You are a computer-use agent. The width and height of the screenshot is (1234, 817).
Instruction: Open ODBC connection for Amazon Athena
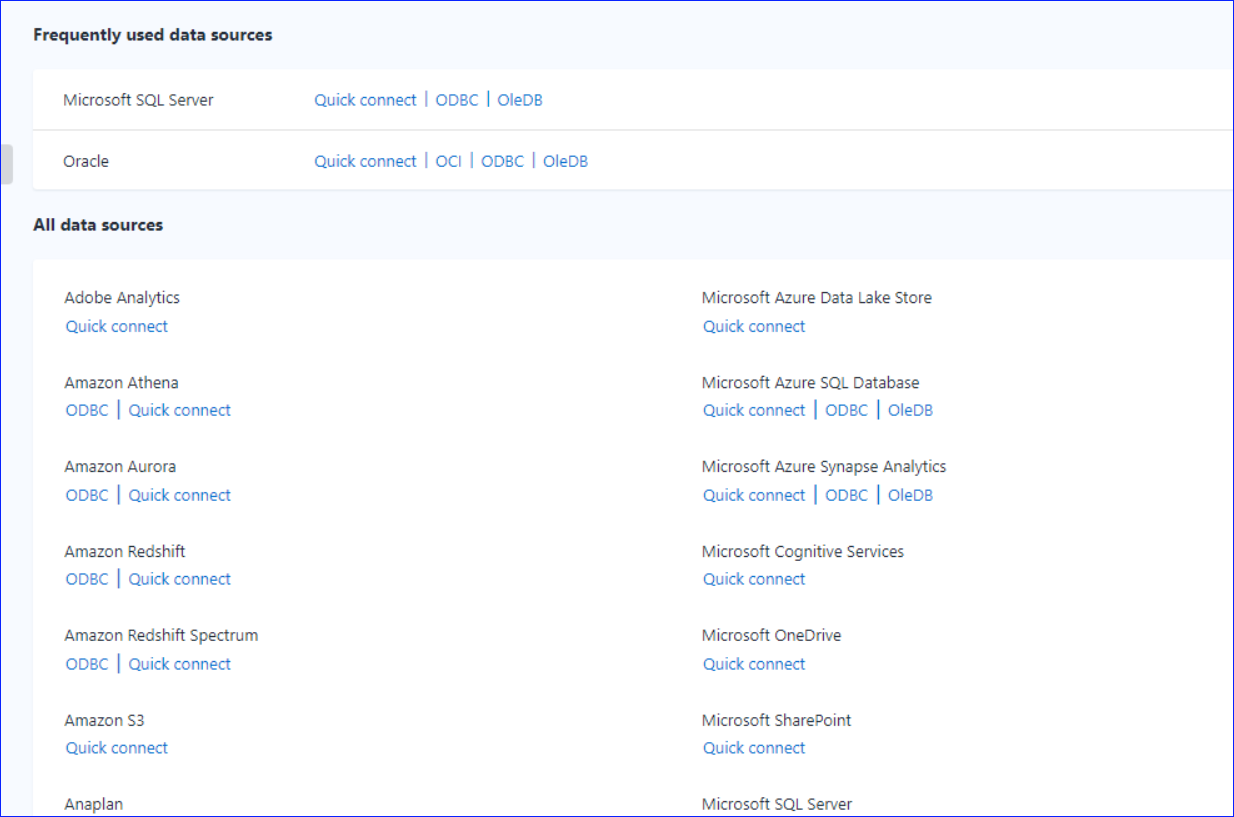coord(86,410)
